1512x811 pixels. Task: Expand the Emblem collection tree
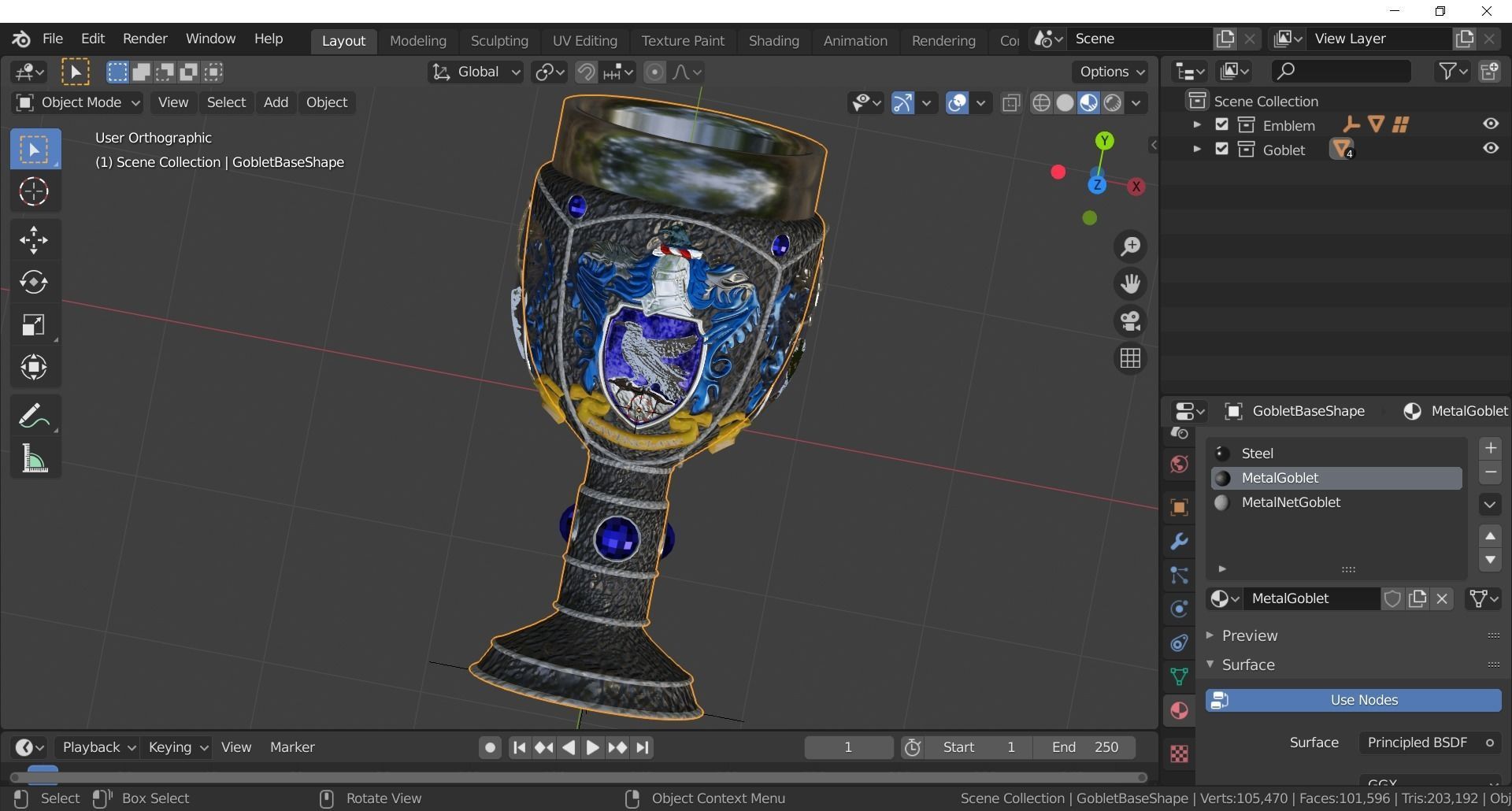coord(1197,124)
